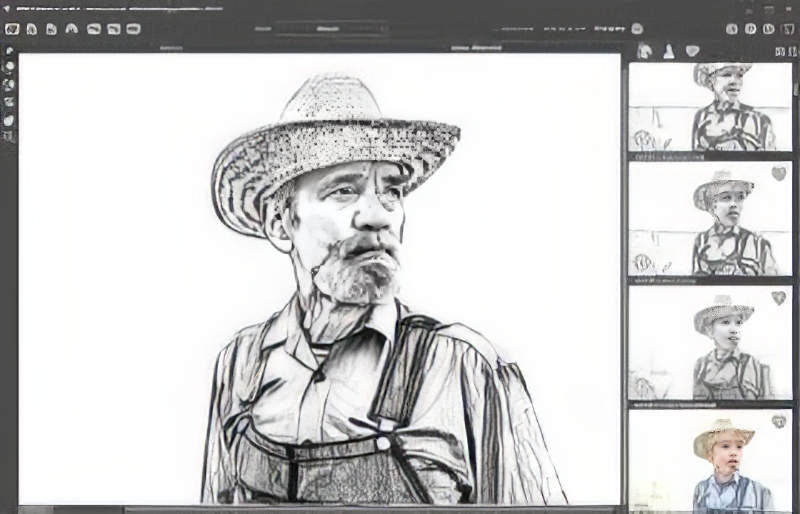The image size is (800, 514).
Task: Select the third tool in the left vertical toolbar
Action: point(9,84)
